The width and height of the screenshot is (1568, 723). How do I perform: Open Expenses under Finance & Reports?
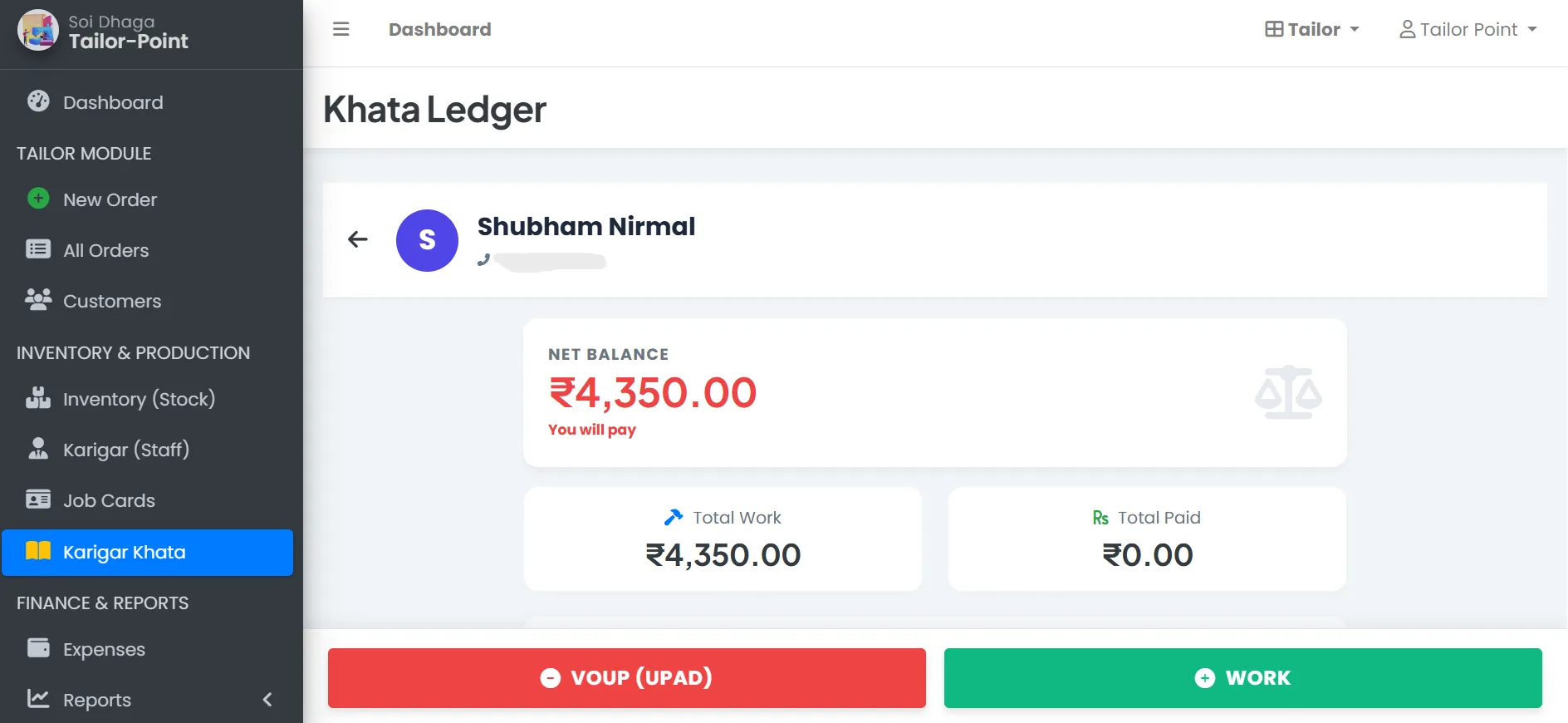click(x=104, y=649)
